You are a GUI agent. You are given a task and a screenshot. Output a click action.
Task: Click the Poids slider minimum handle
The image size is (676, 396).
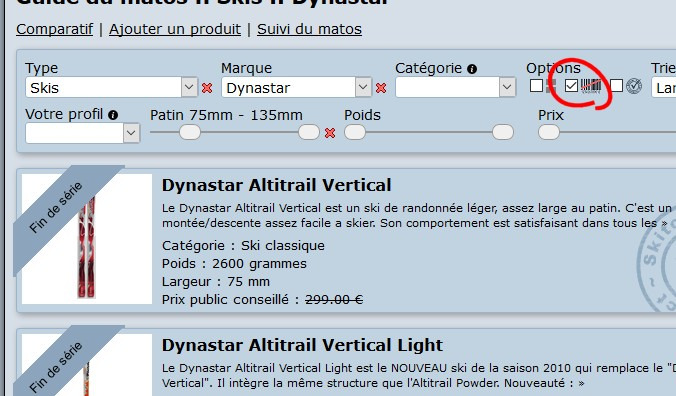(355, 132)
